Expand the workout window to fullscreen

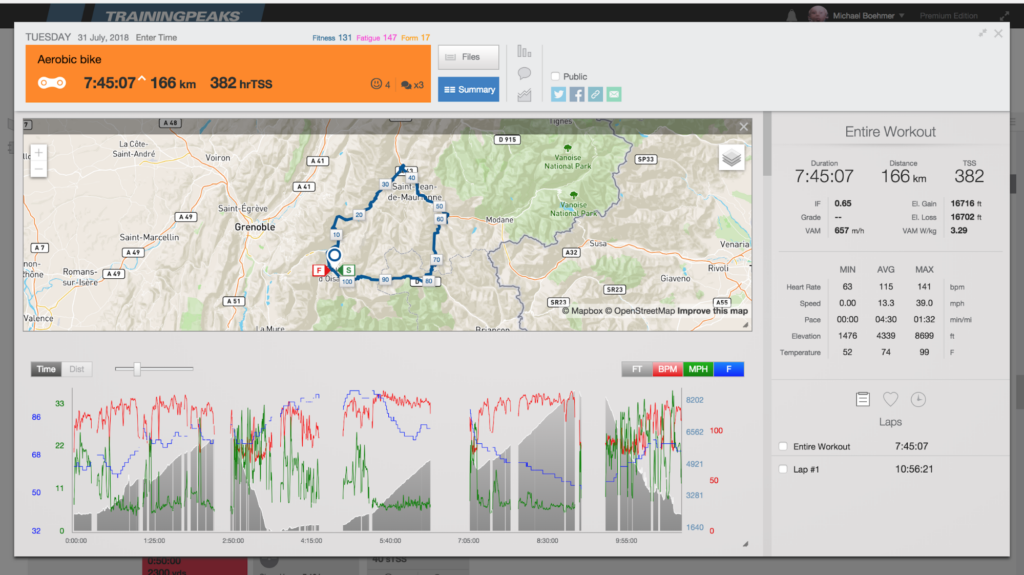coord(983,33)
